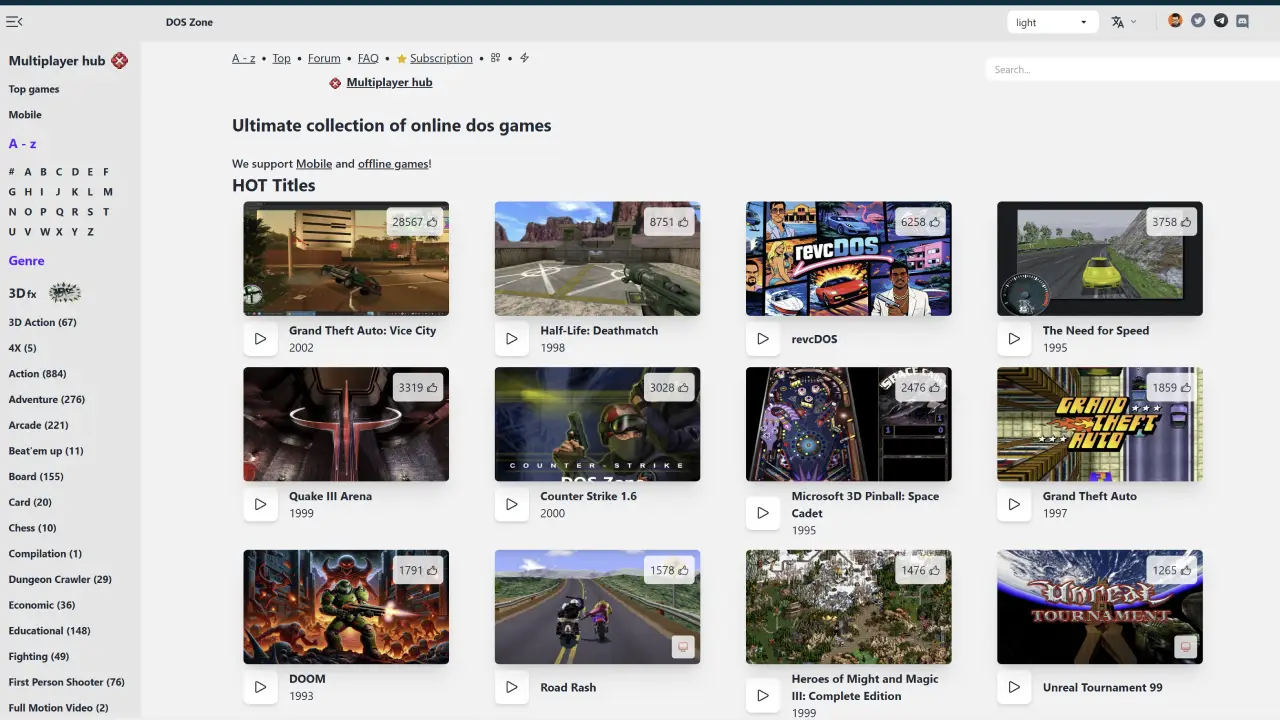Open the Genre sidebar heading
This screenshot has height=720, width=1280.
click(26, 261)
